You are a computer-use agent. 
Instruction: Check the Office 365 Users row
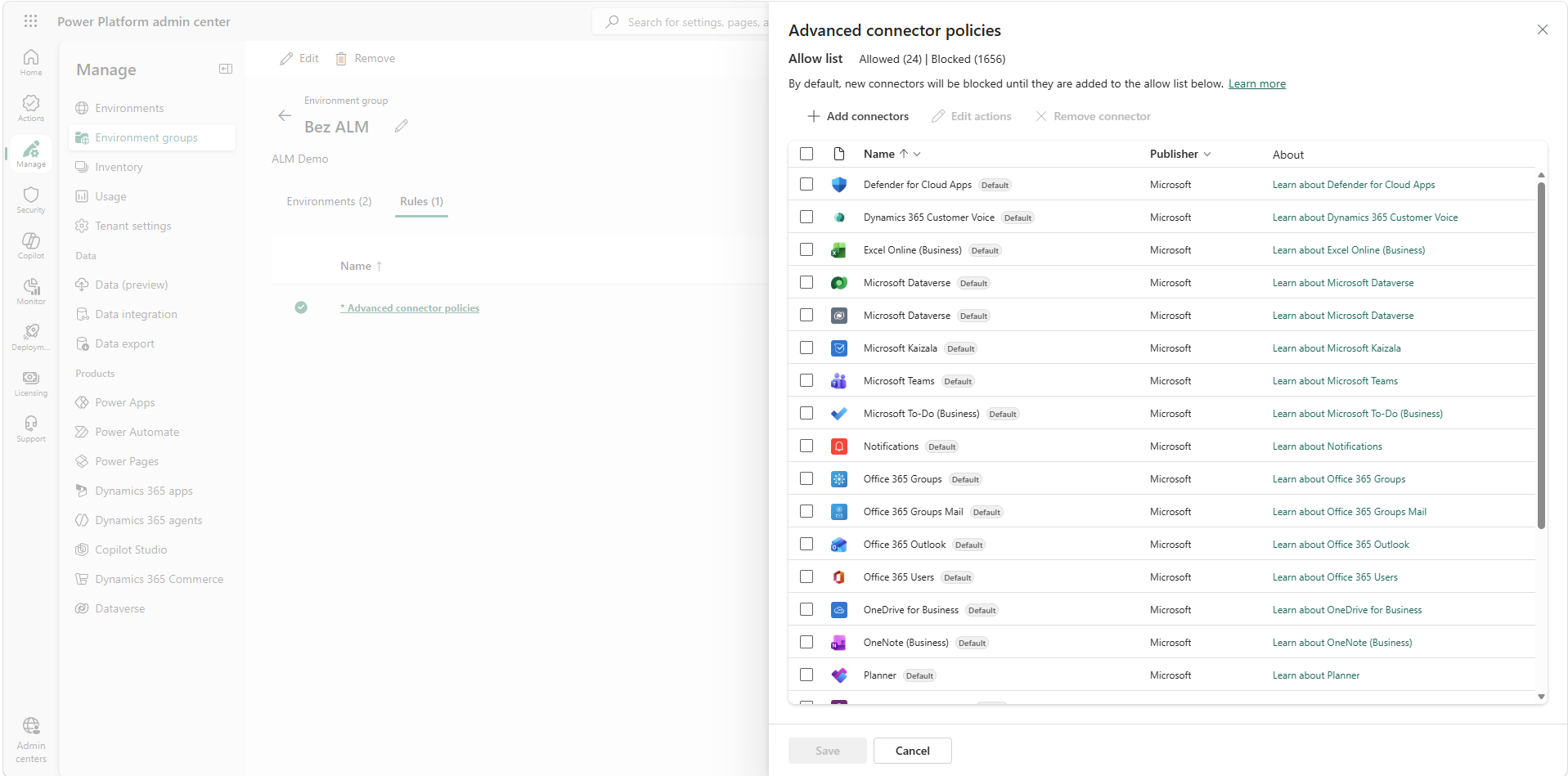click(x=806, y=577)
